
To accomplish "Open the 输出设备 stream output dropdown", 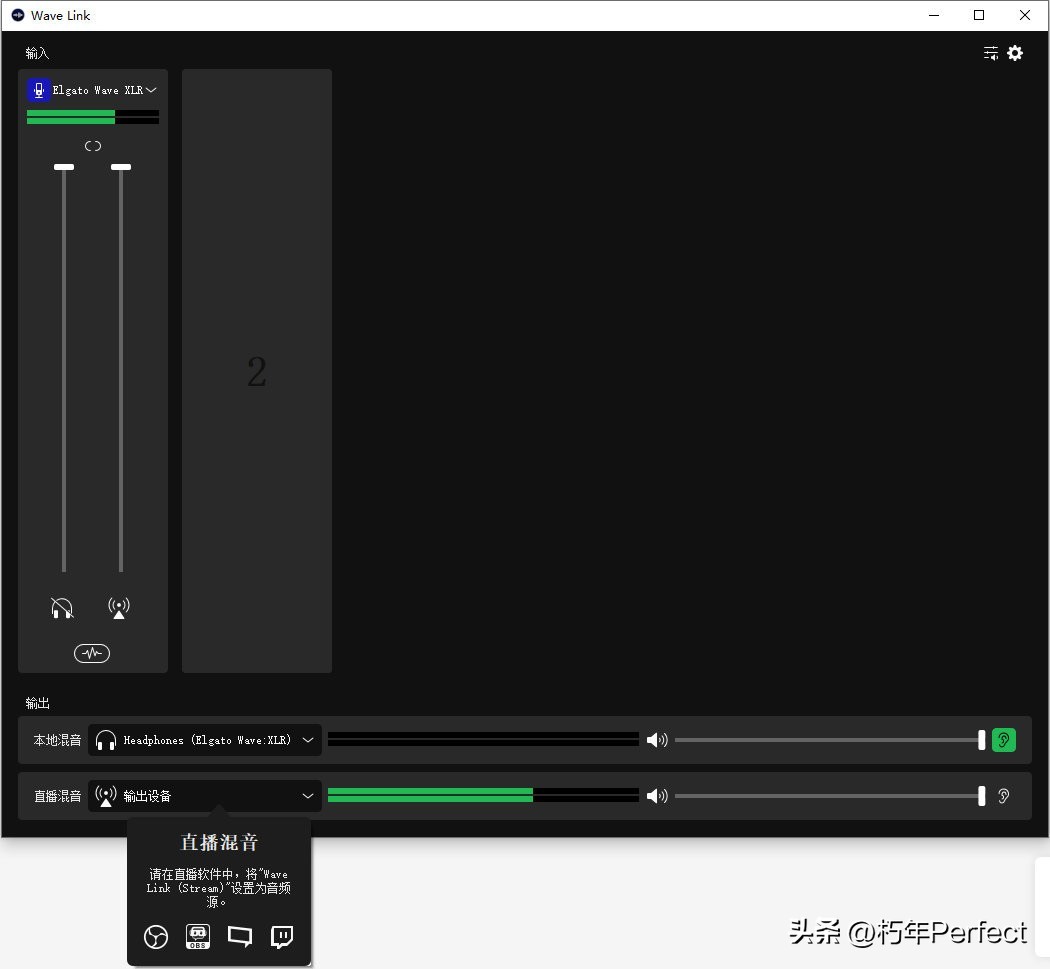I will tap(205, 796).
